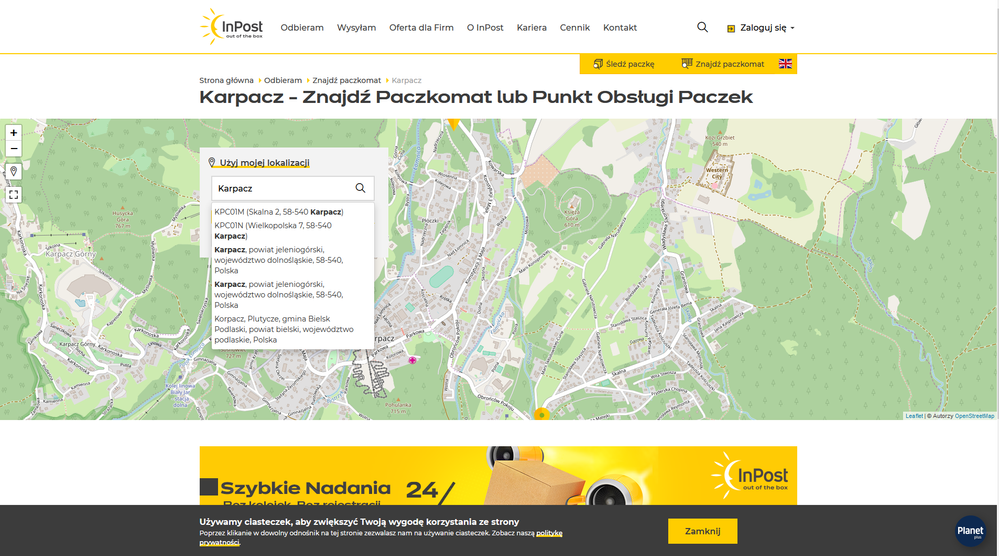Switch language with the UK flag
The image size is (999, 556).
786,64
